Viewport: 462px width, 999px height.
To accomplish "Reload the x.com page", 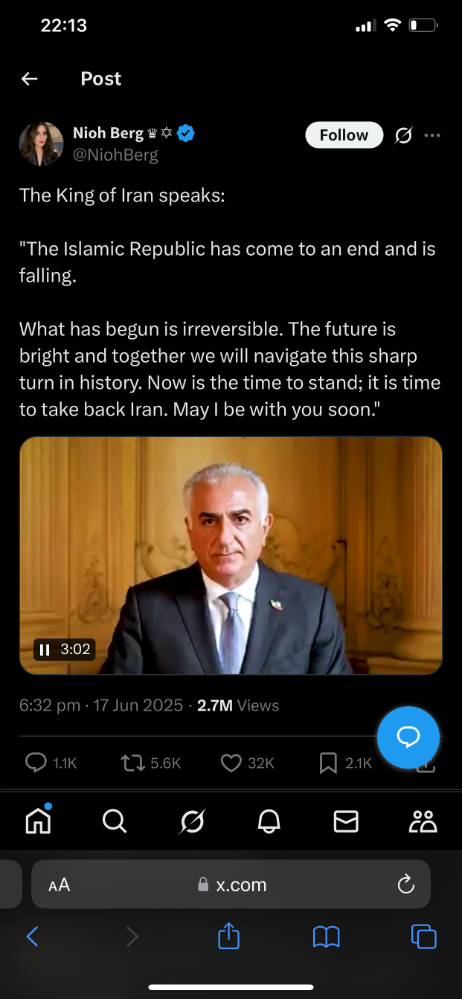I will click(405, 884).
